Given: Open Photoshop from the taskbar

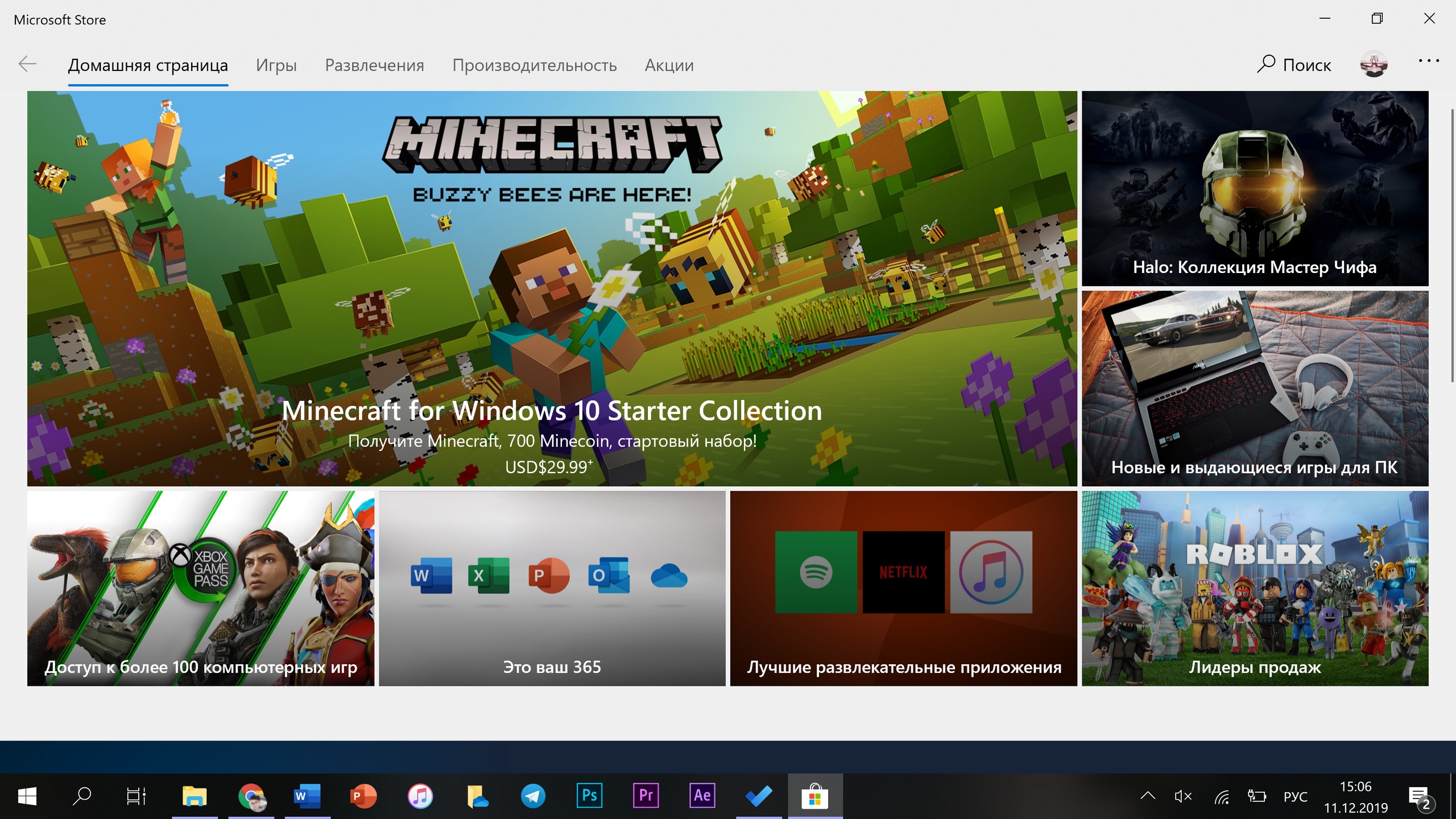Looking at the screenshot, I should coord(589,796).
